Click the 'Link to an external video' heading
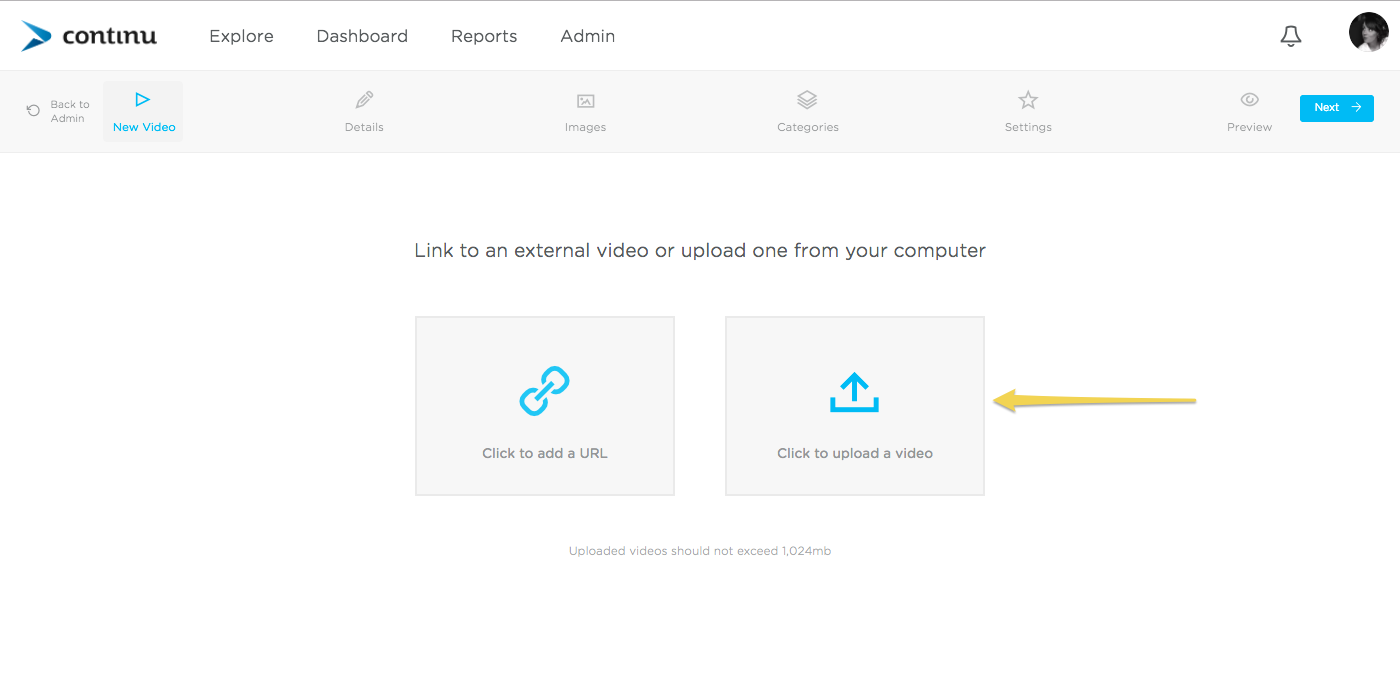Screen dimensions: 1400x700 pos(700,250)
